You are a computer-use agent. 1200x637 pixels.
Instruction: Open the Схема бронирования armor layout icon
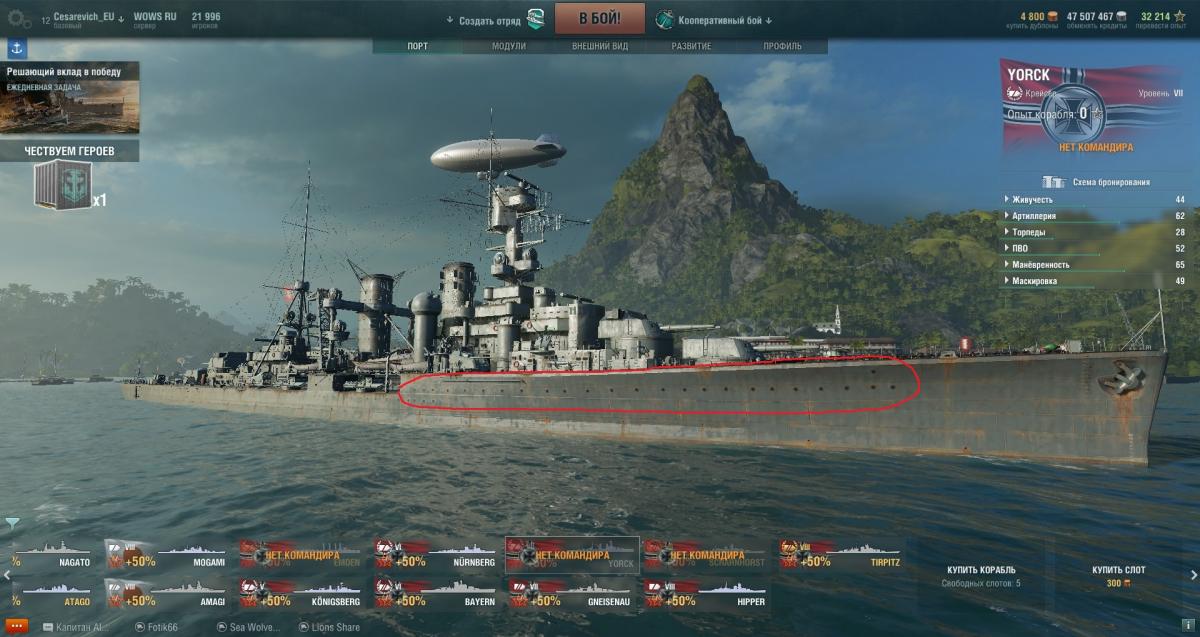(1052, 182)
